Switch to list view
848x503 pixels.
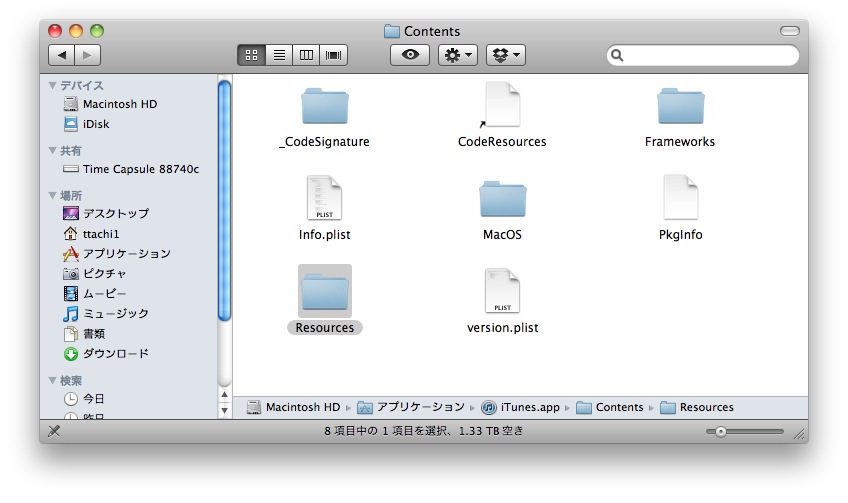[279, 56]
